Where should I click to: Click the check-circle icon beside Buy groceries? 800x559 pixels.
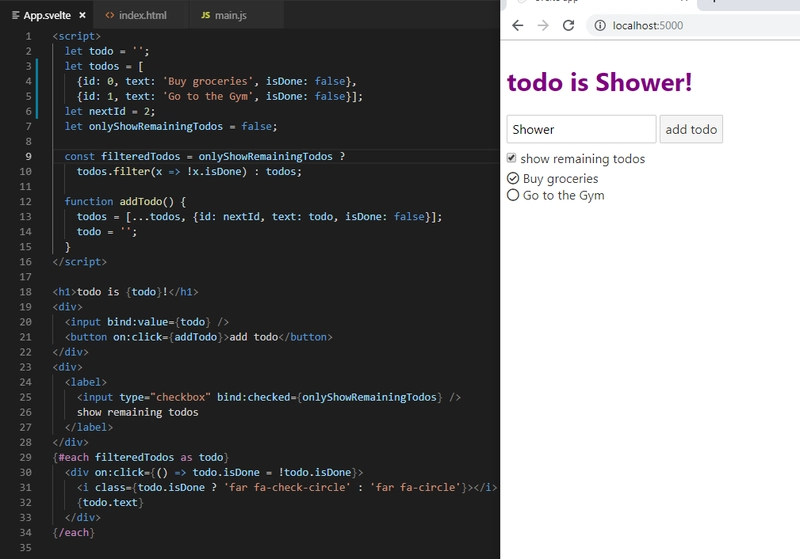click(513, 179)
